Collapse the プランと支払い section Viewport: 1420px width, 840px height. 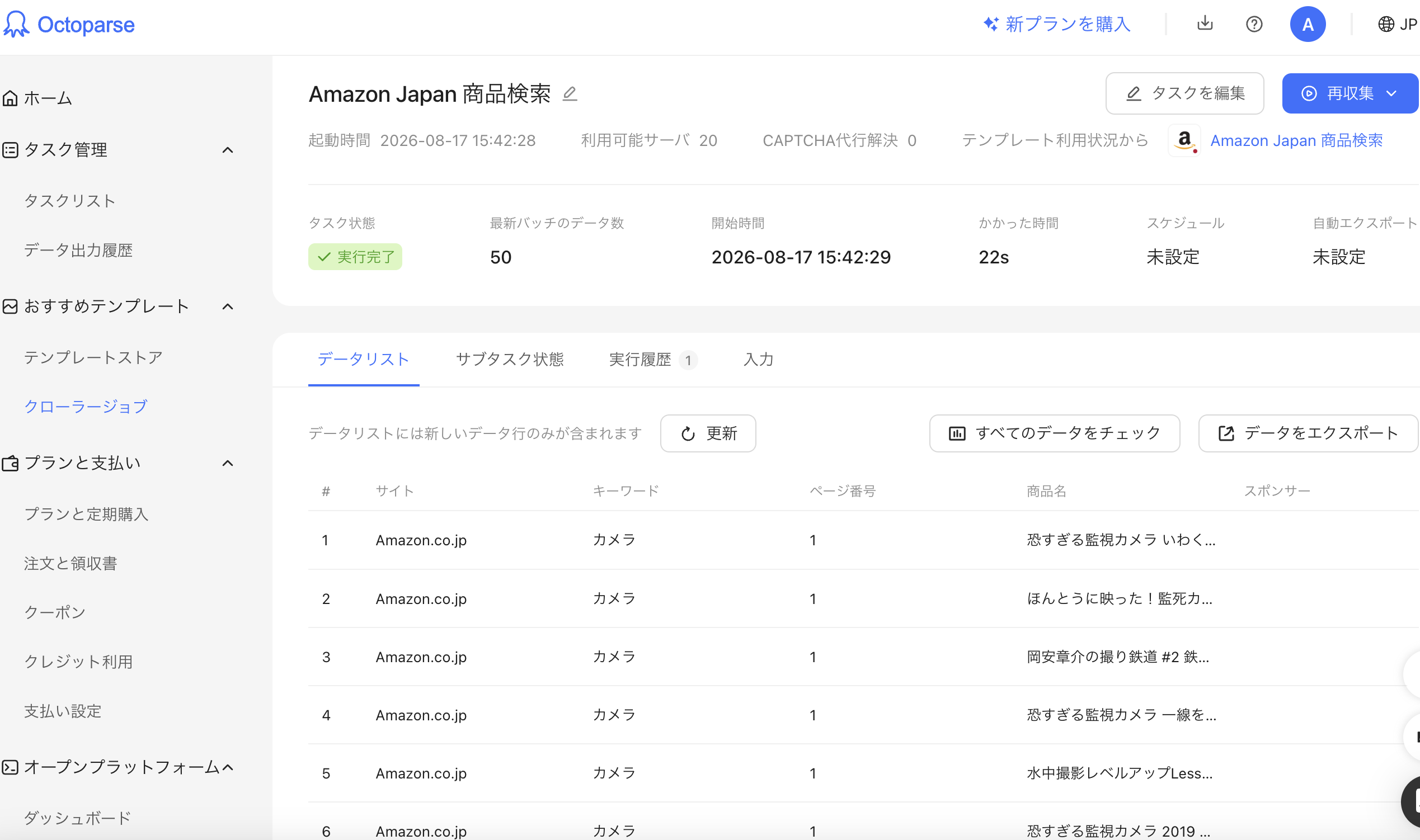[x=228, y=464]
